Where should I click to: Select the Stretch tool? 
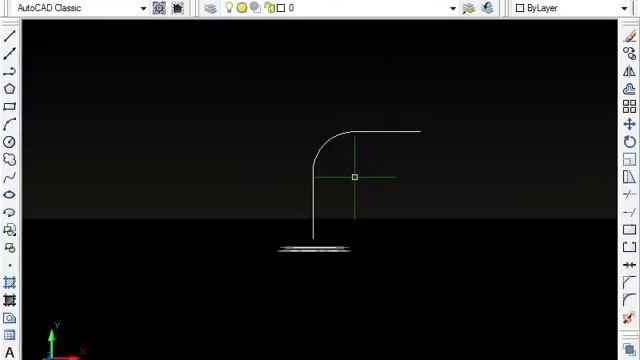[629, 177]
